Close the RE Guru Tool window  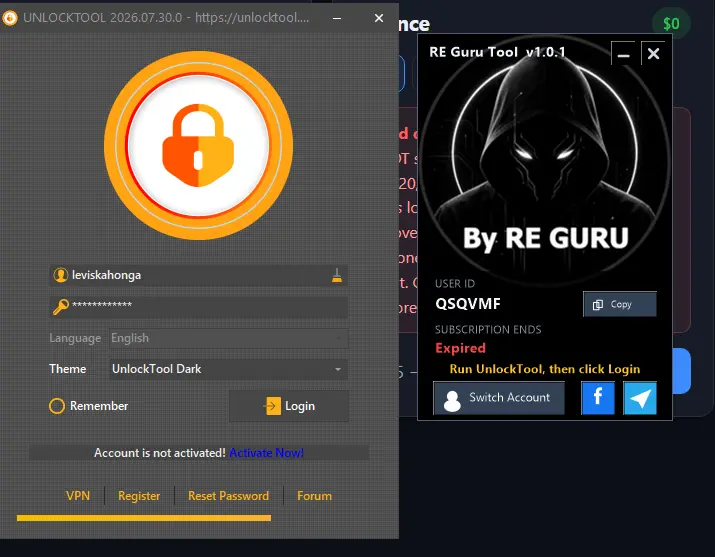653,53
